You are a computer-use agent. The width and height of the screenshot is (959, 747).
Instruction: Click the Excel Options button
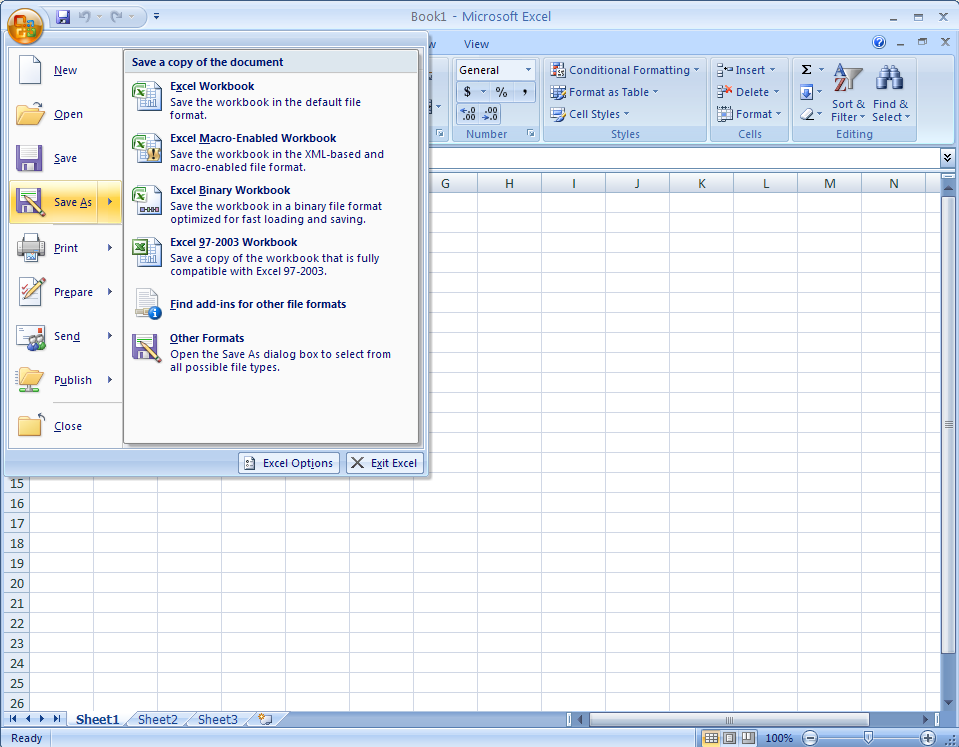[289, 463]
